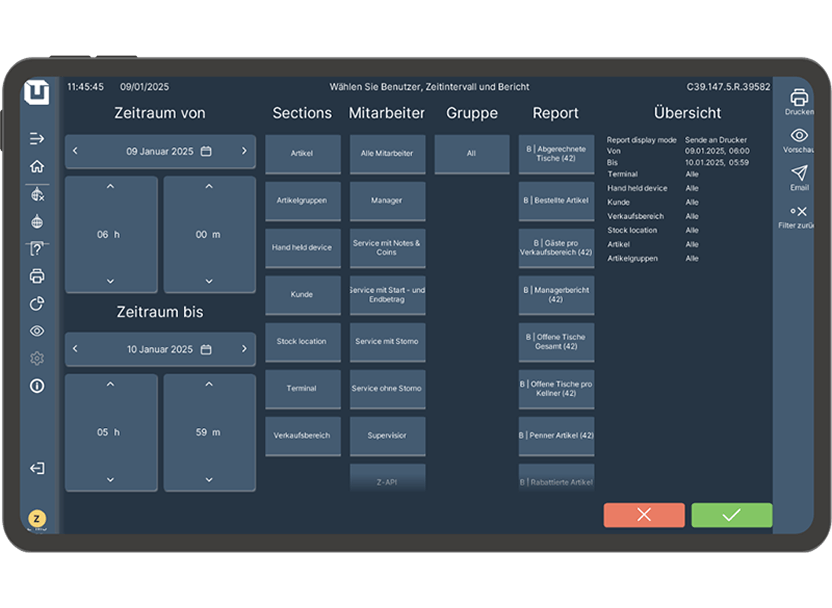Click the pie chart icon in left sidebar
This screenshot has width=832, height=608.
coord(37,303)
